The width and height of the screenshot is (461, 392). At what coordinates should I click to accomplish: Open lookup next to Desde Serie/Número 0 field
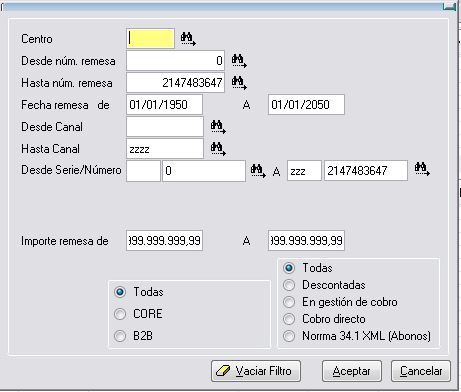click(x=258, y=171)
